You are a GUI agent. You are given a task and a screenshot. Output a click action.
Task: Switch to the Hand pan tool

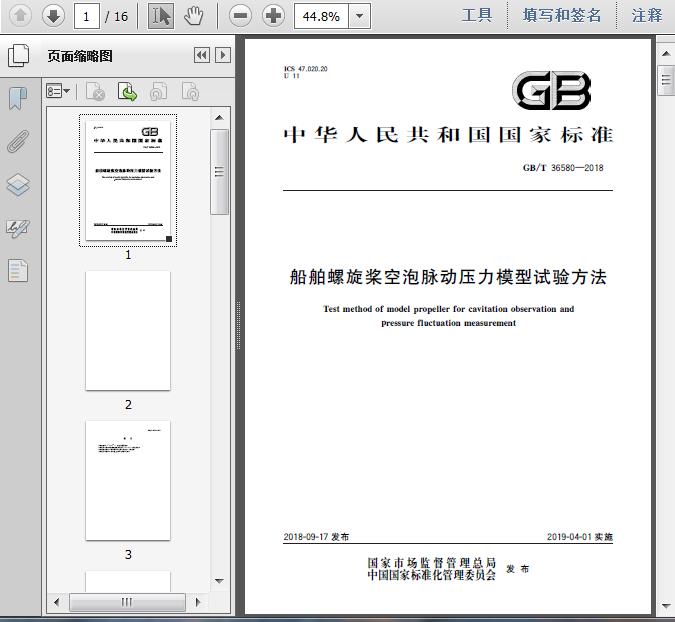193,15
